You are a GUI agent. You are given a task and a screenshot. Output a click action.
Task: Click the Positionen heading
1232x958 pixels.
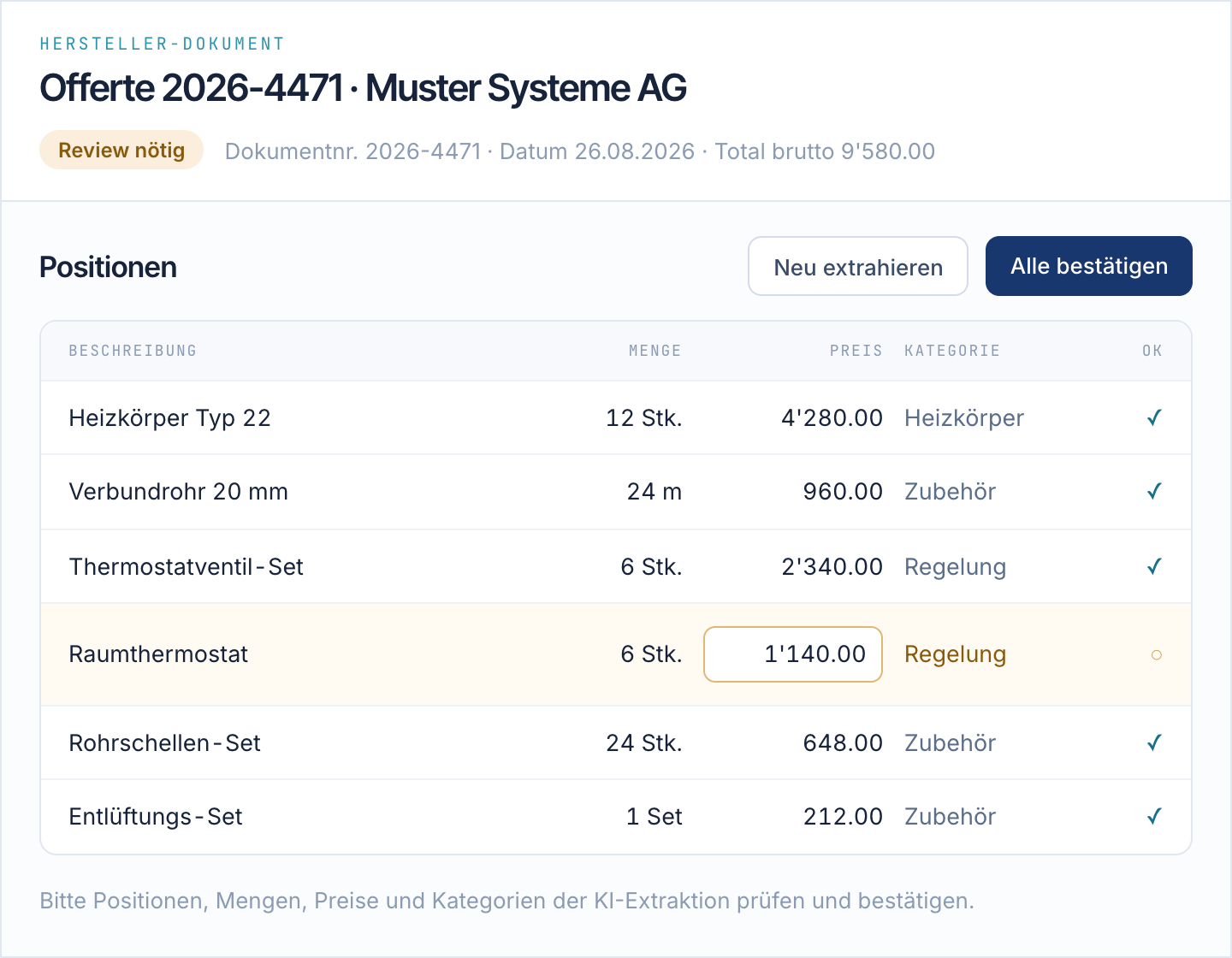109,267
